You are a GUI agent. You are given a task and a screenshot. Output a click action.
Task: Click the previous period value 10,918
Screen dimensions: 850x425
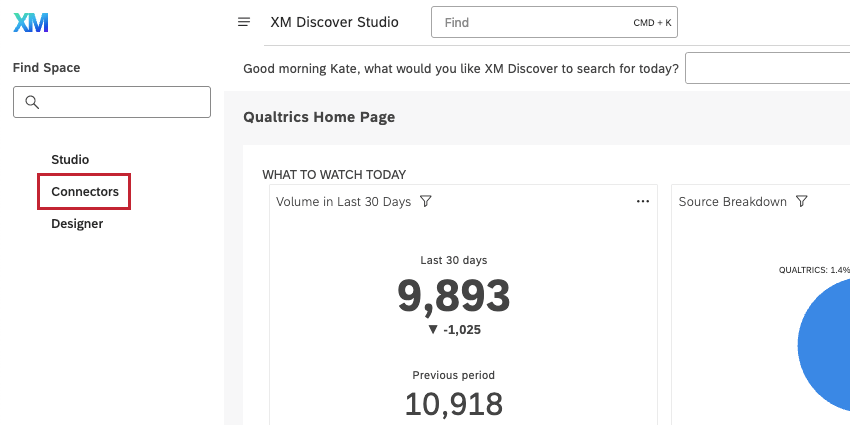[454, 404]
